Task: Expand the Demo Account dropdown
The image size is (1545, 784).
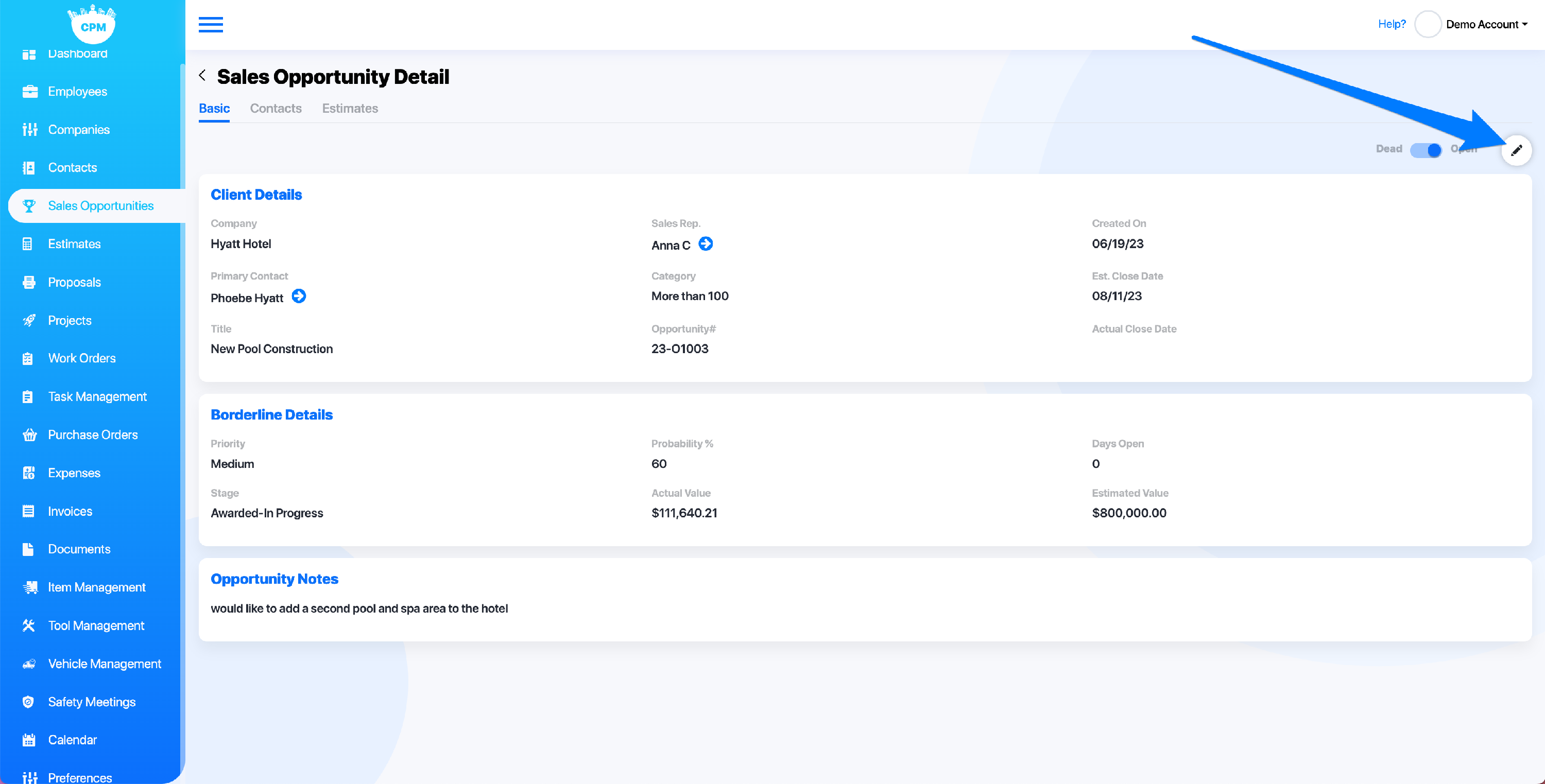Action: click(x=1486, y=25)
